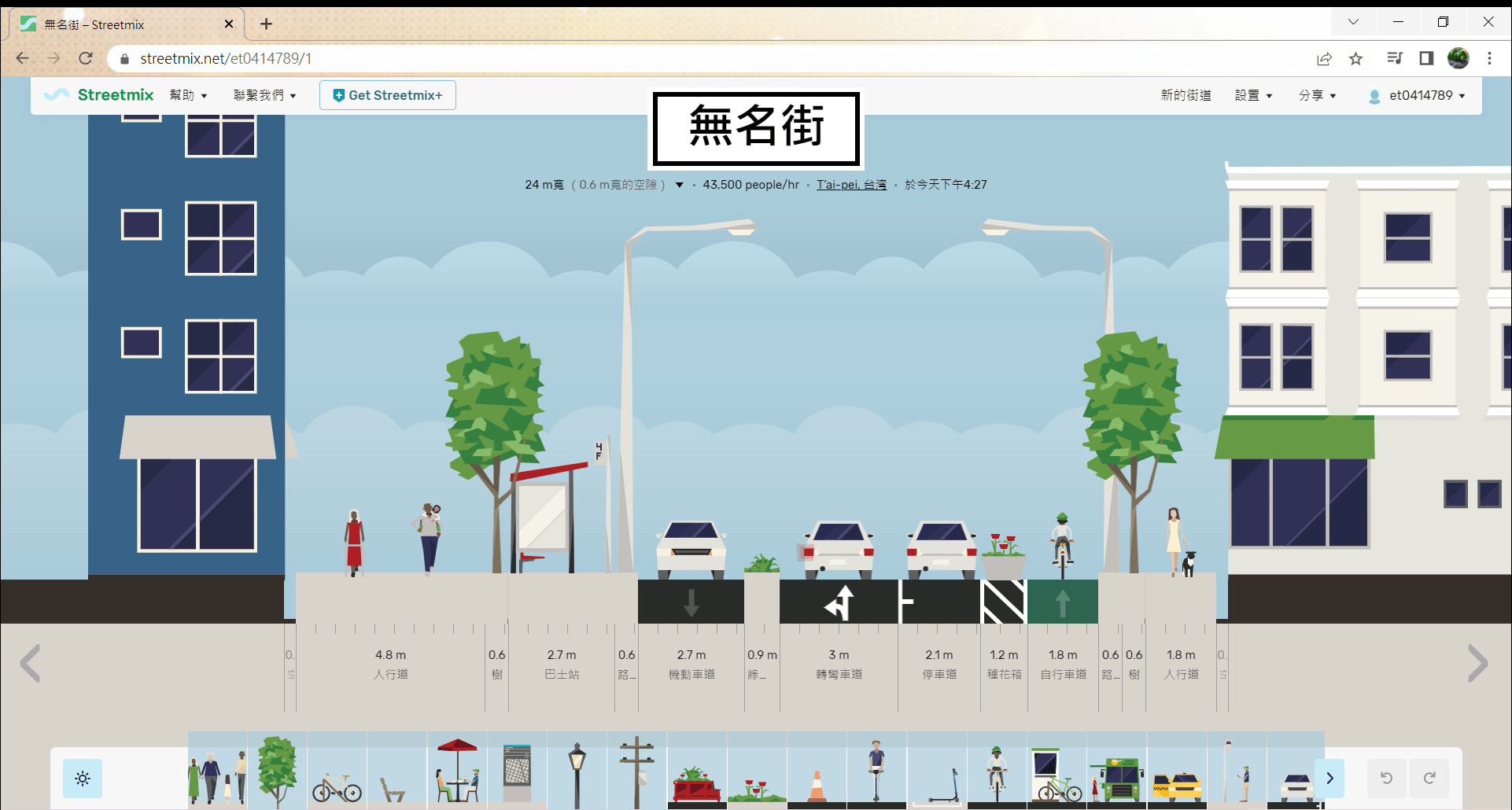Open the 聯繫我們 contact menu
The width and height of the screenshot is (1512, 810).
coord(265,95)
